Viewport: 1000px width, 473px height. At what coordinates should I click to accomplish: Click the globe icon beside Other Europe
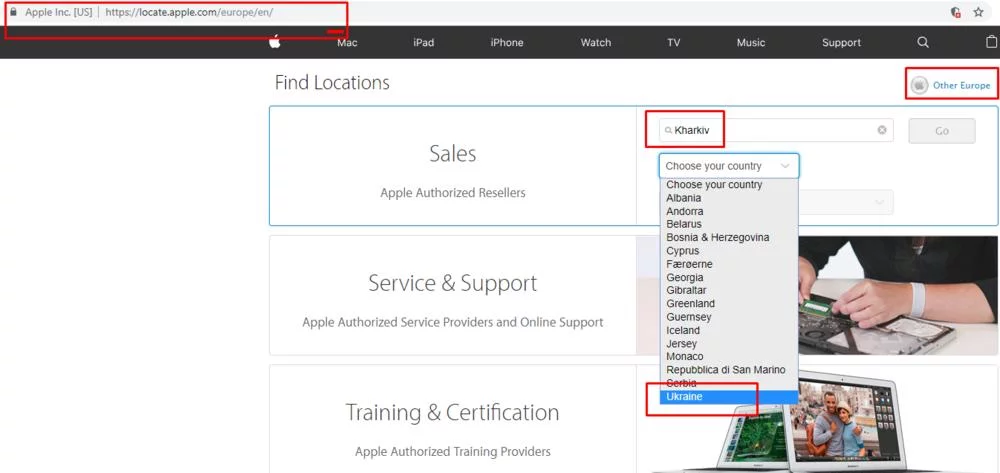pos(919,85)
